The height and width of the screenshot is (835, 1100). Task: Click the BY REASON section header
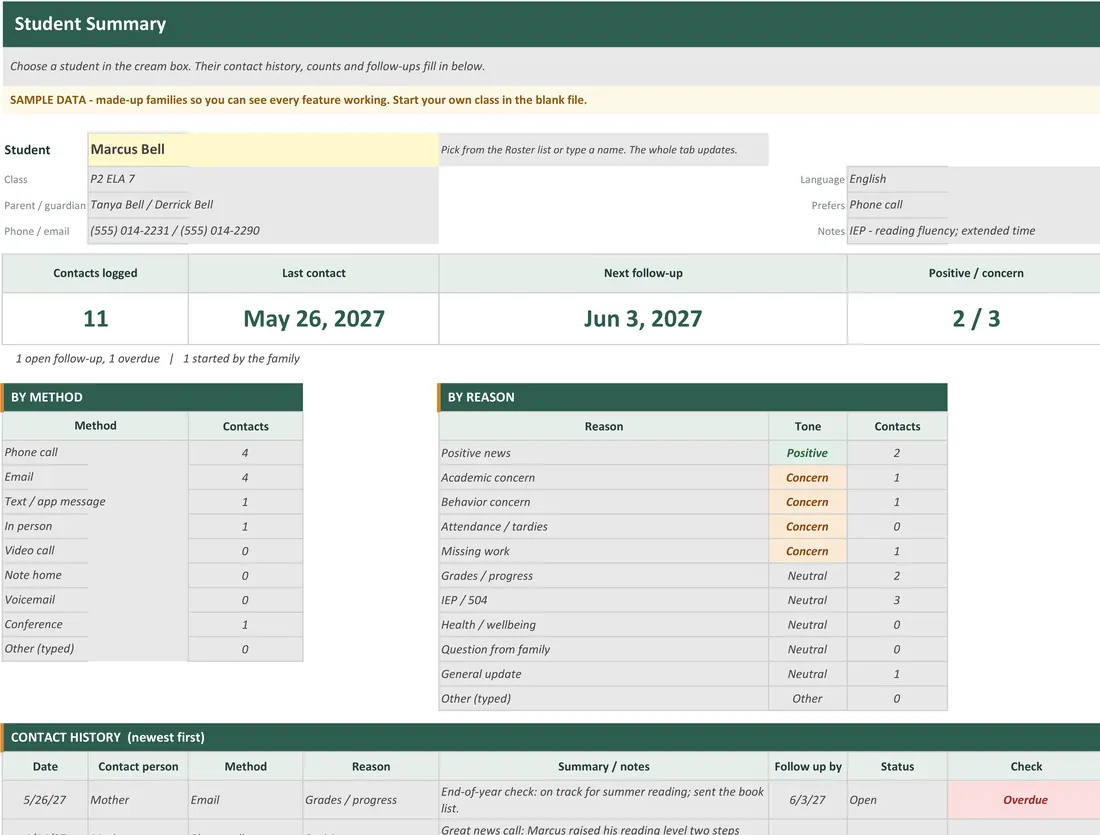[692, 397]
